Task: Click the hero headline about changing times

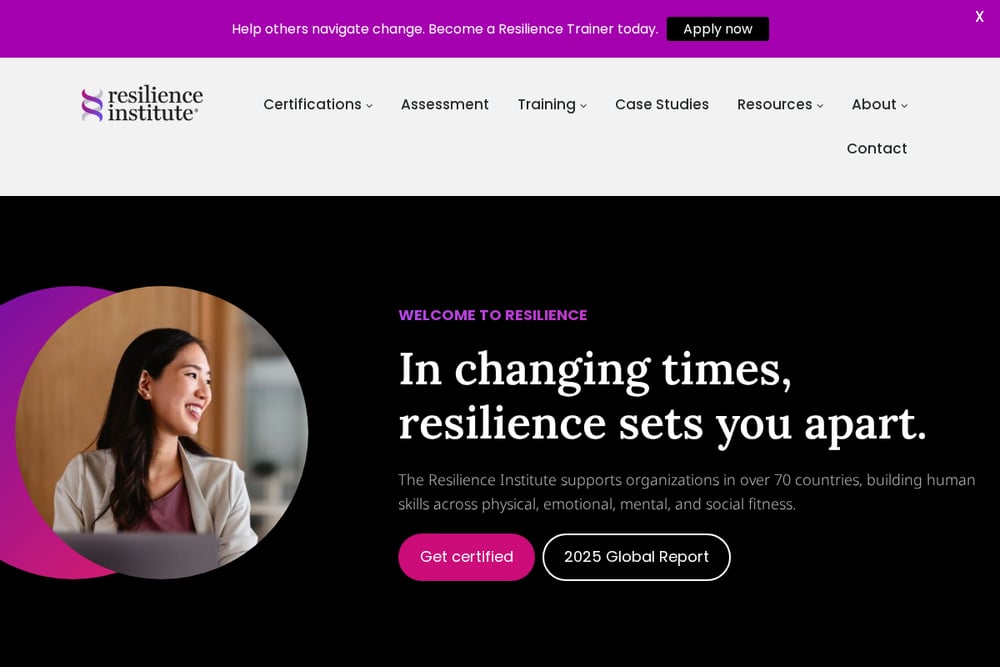Action: [x=662, y=397]
